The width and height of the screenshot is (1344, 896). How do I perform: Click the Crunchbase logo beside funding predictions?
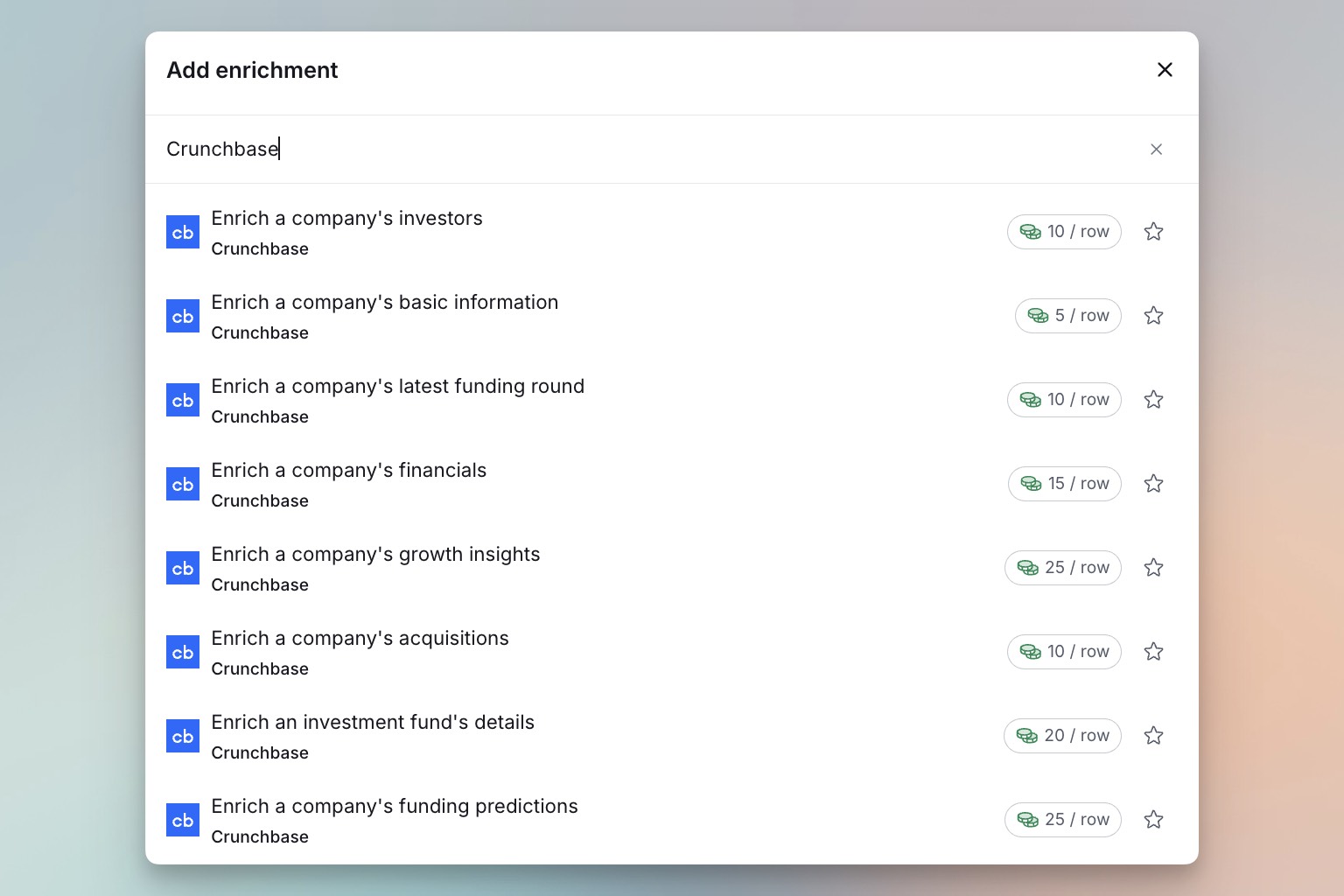point(183,820)
